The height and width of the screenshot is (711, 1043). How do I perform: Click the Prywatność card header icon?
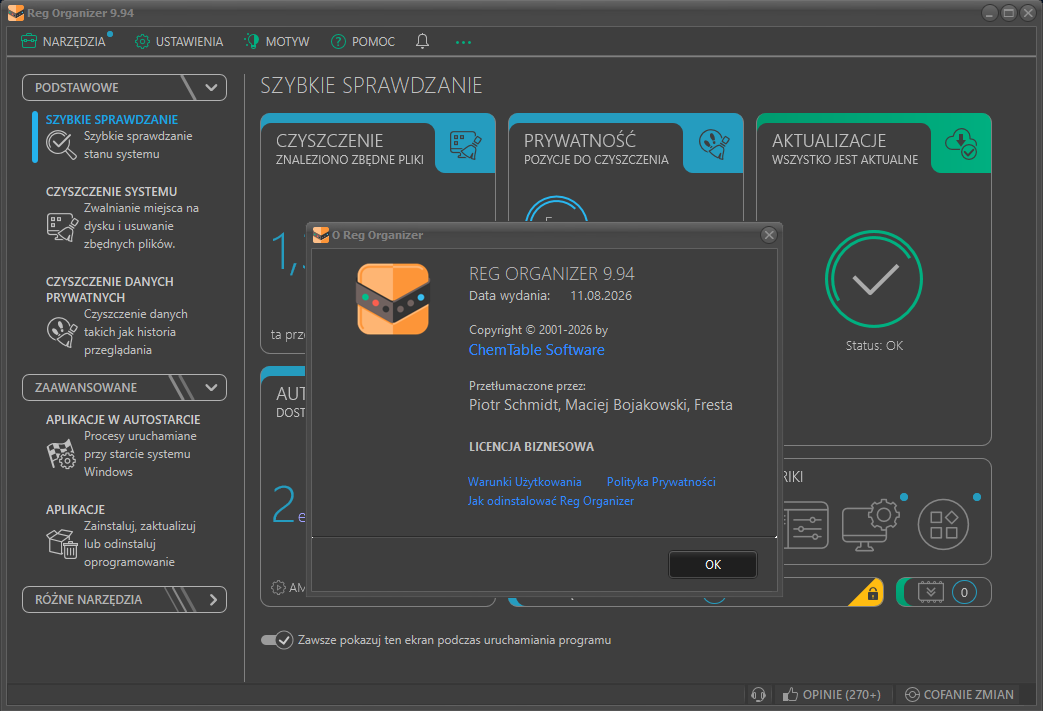point(714,144)
